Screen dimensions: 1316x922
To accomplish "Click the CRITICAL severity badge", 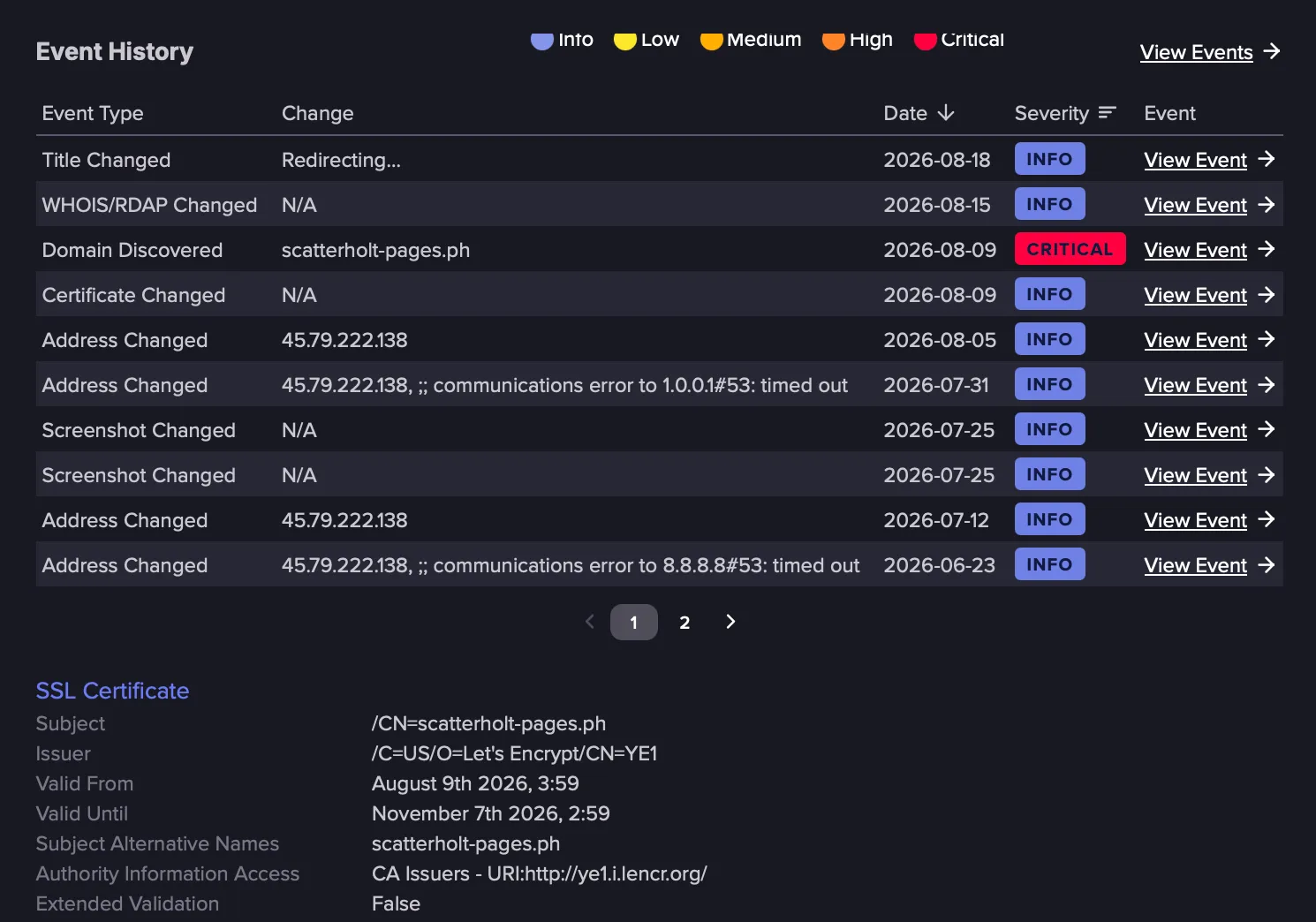I will [x=1070, y=249].
